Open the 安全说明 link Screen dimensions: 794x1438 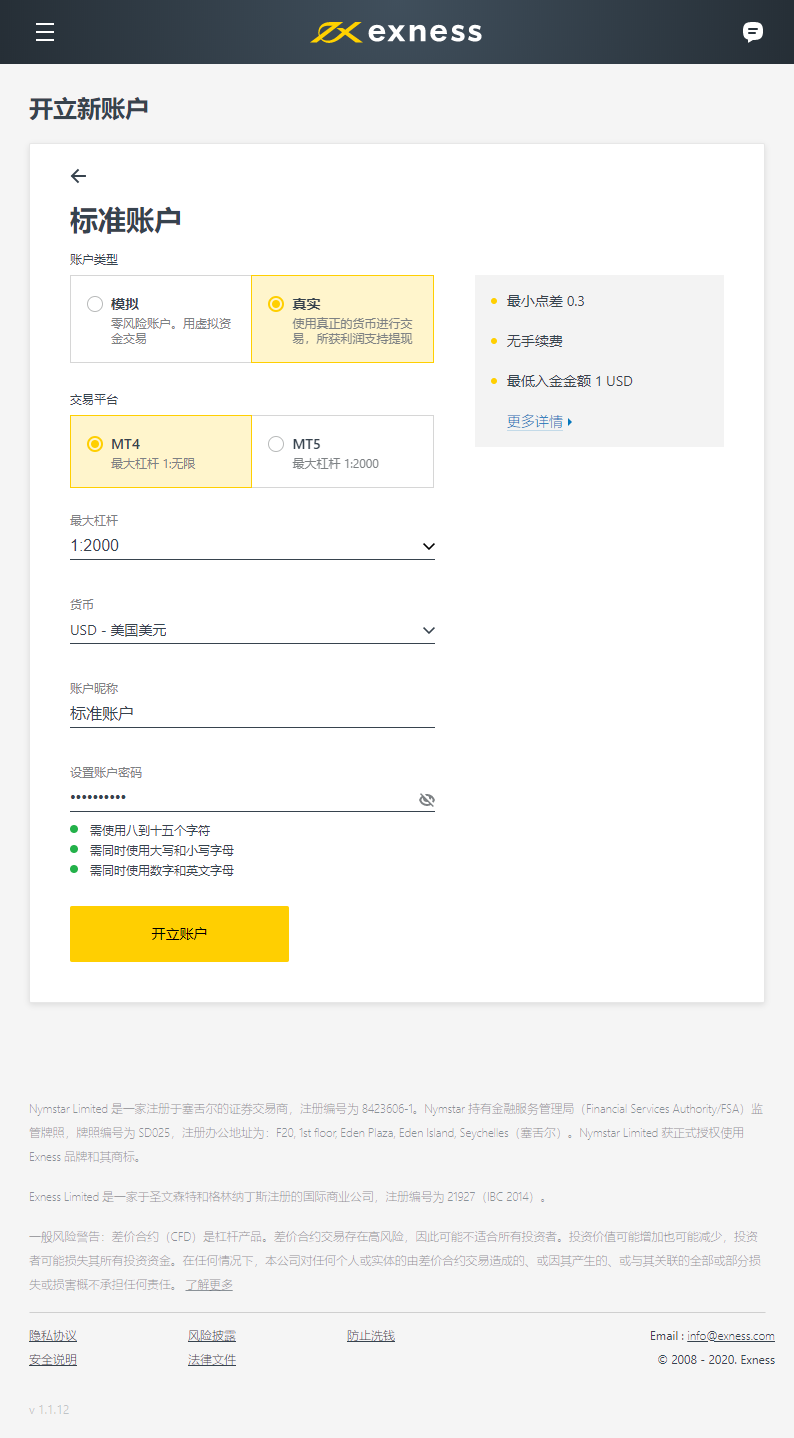point(53,1360)
